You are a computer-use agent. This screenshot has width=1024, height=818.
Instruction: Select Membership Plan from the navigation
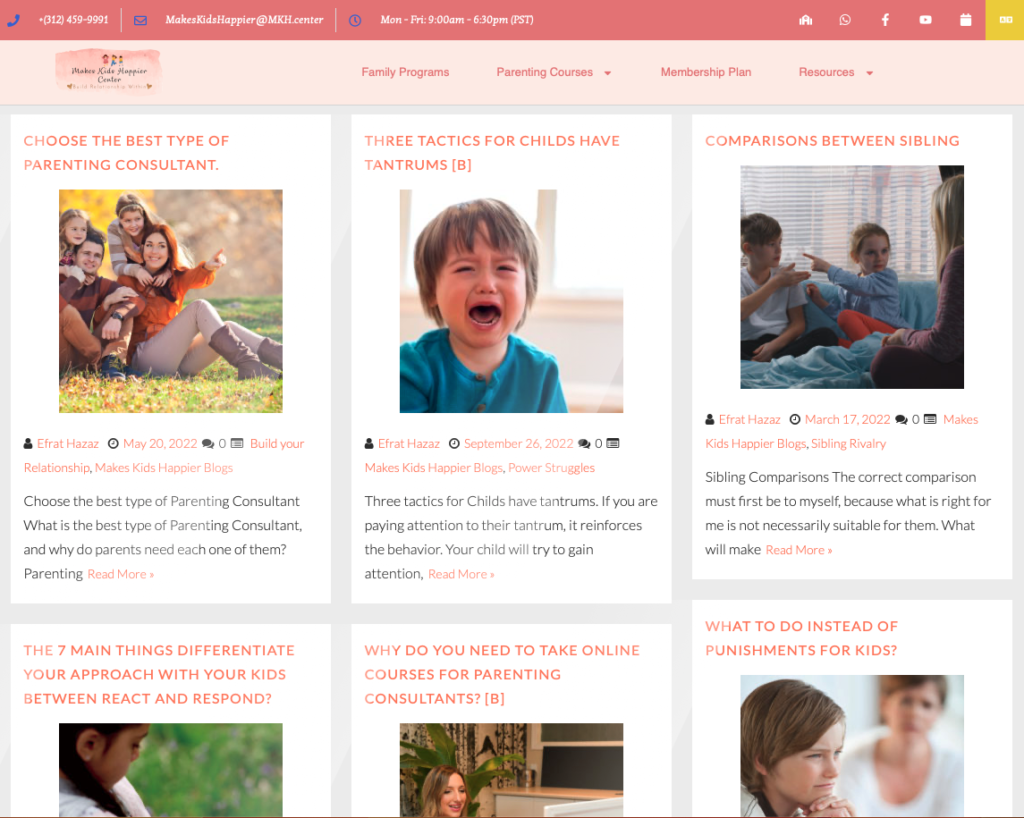click(x=706, y=72)
